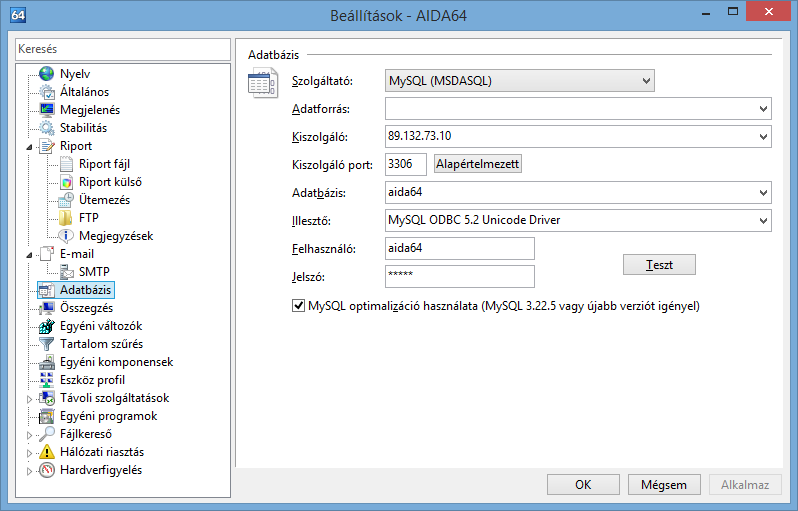Click the Alkalmaz button
This screenshot has height=511, width=798.
point(745,485)
